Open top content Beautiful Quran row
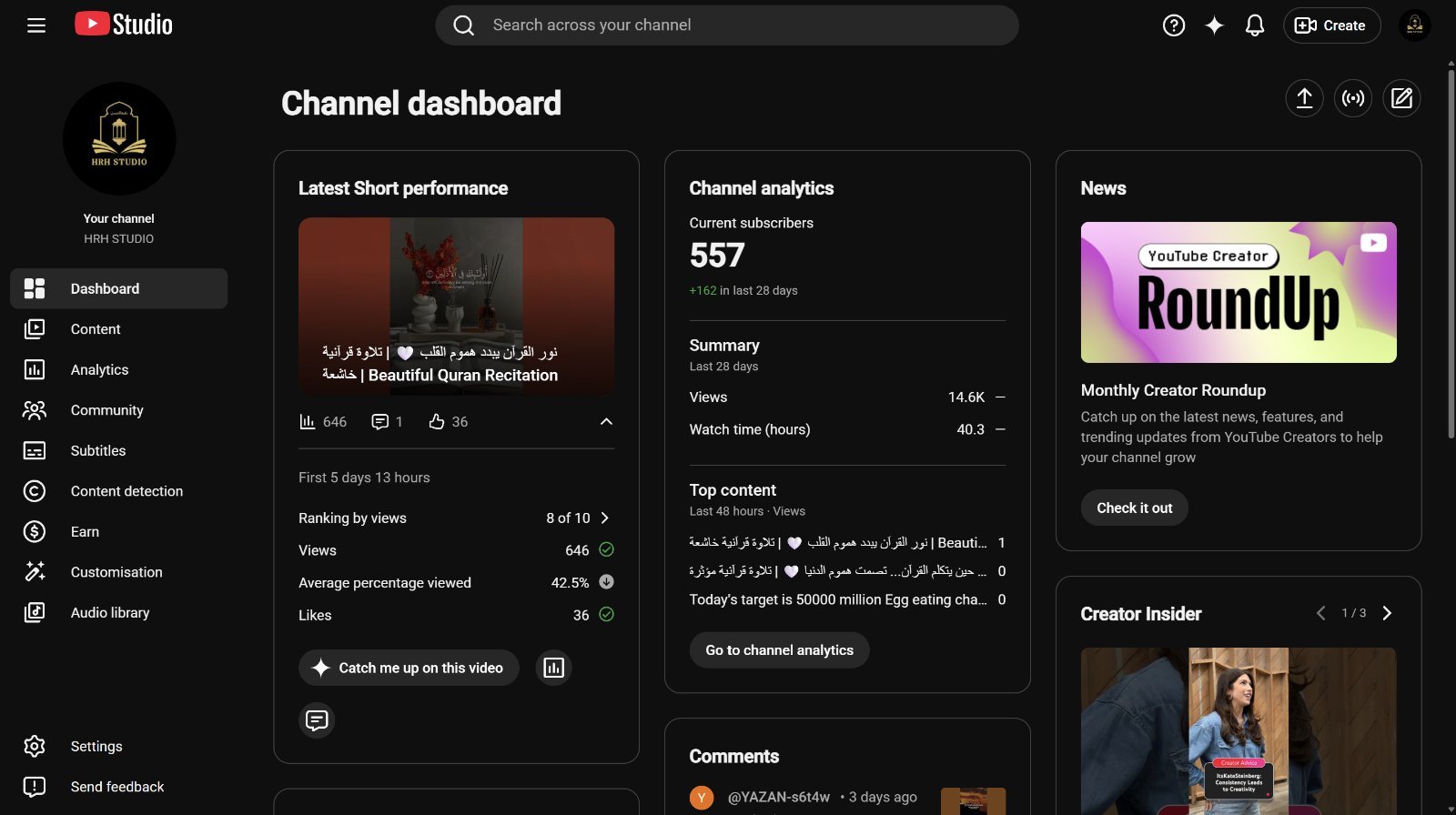Viewport: 1456px width, 815px height. tap(847, 543)
